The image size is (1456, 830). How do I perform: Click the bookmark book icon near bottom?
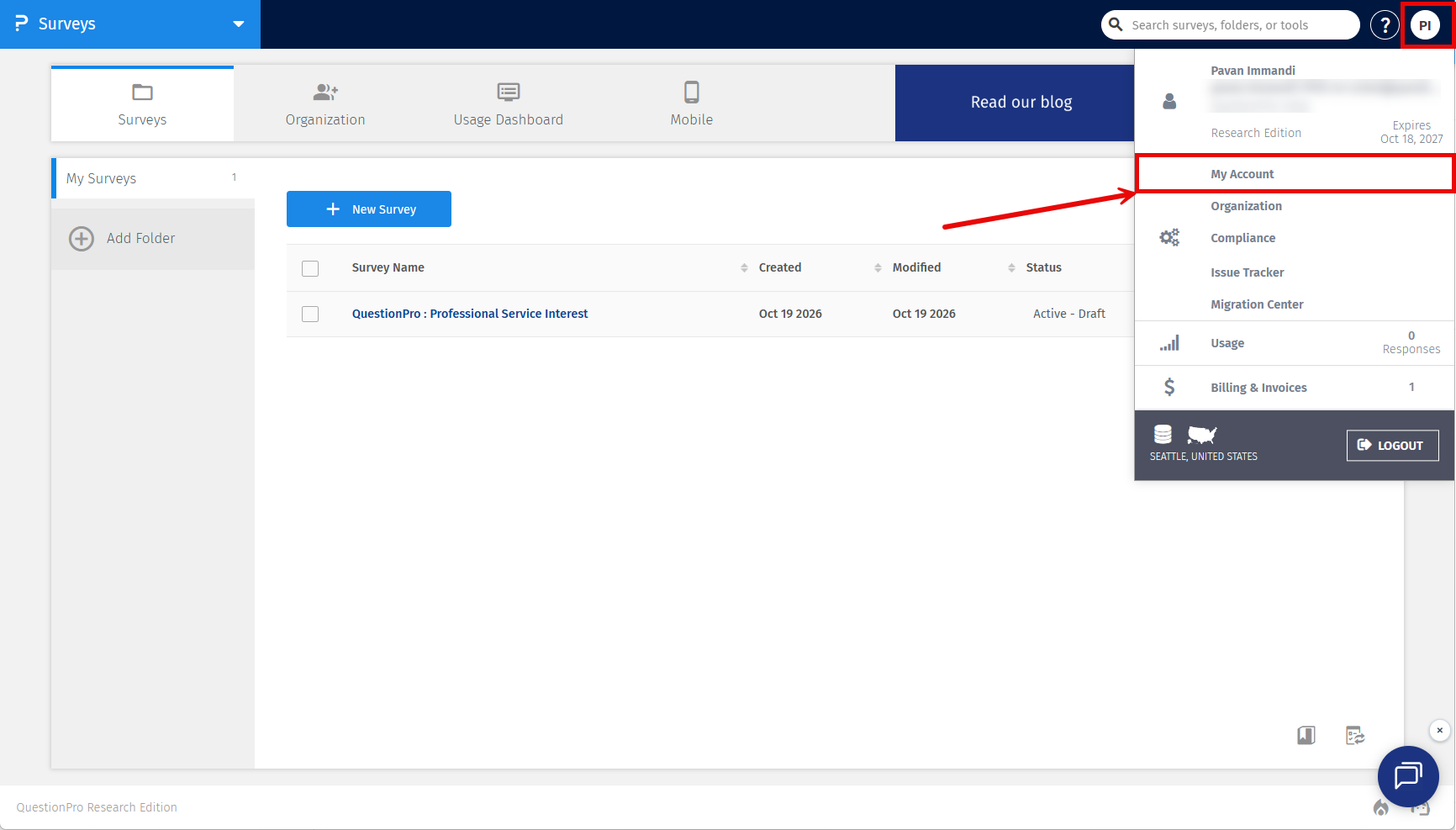1306,736
